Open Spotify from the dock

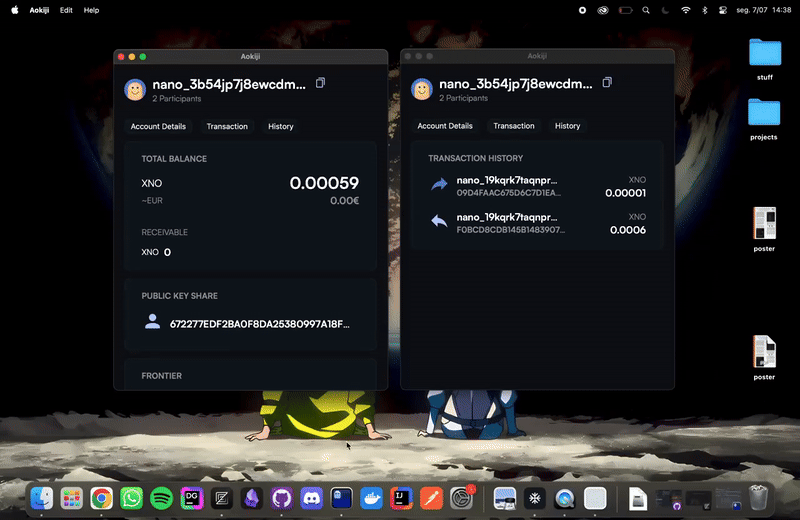click(162, 498)
